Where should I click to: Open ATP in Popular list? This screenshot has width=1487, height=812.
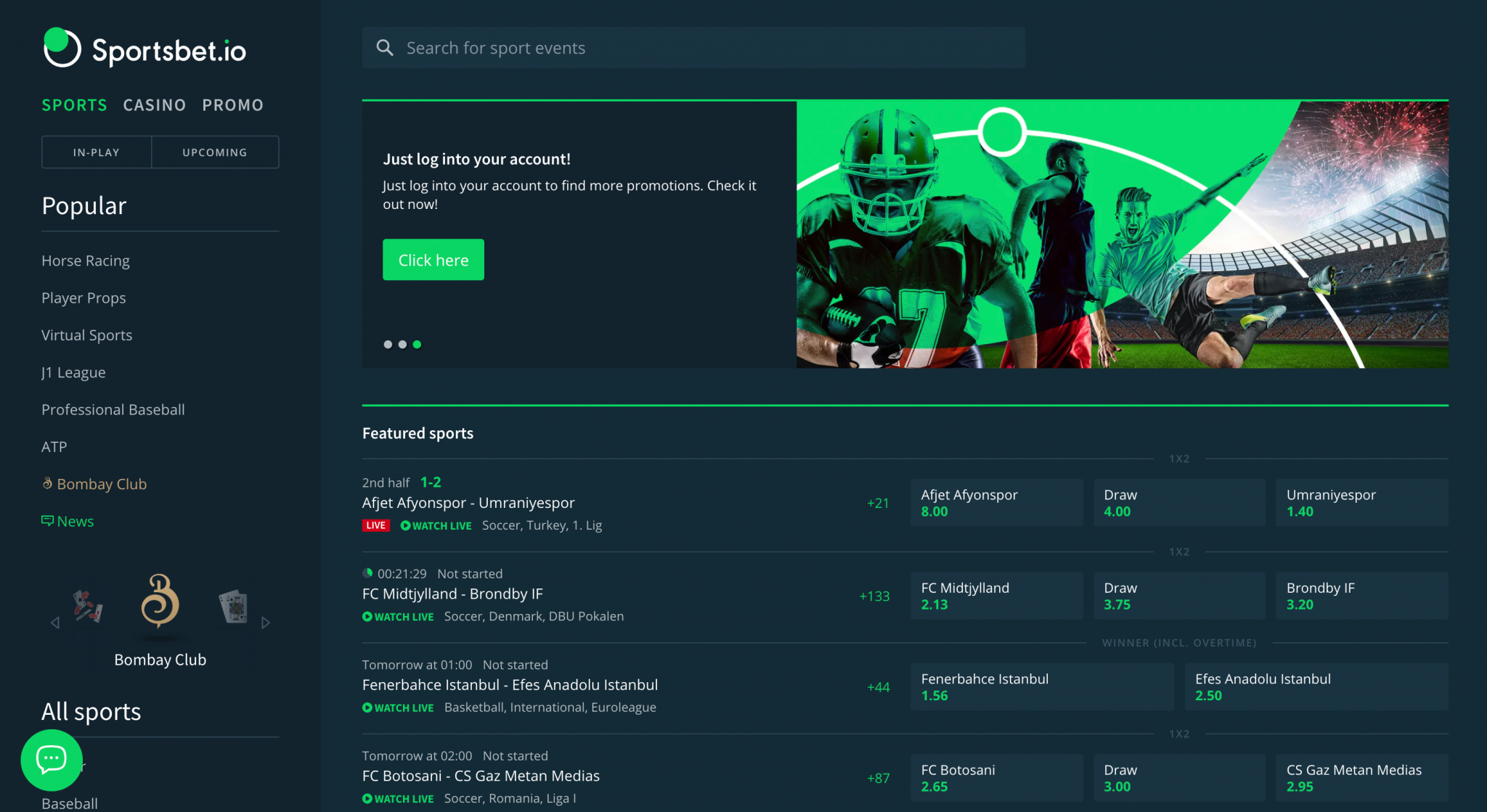click(x=54, y=447)
